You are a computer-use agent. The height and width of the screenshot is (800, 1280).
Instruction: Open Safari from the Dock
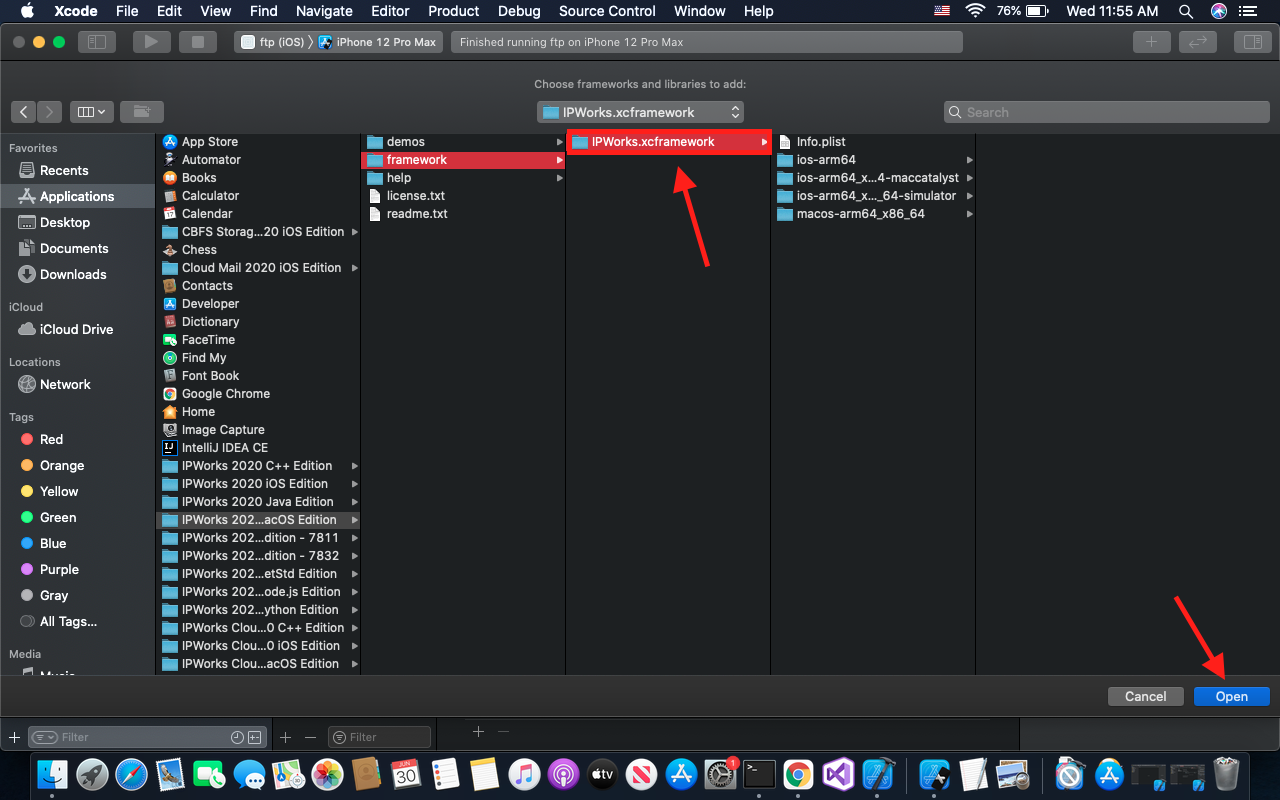tap(131, 774)
